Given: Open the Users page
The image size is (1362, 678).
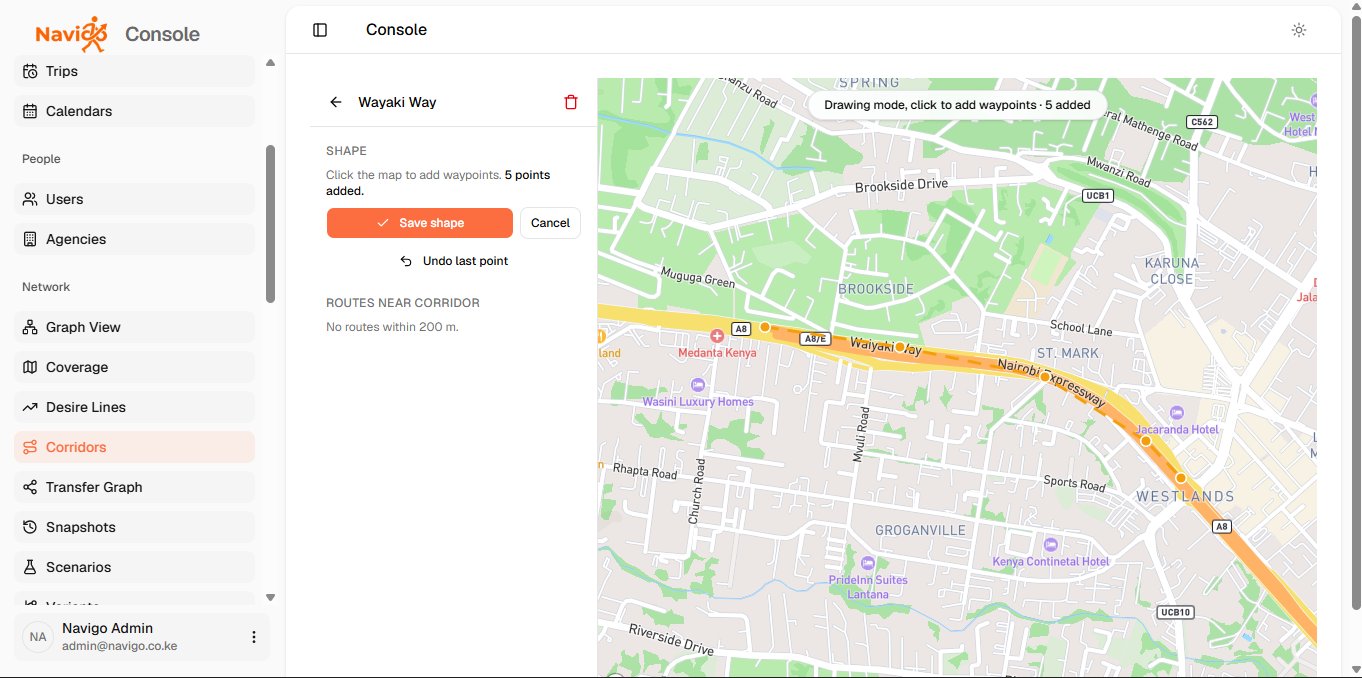Looking at the screenshot, I should click(x=135, y=199).
